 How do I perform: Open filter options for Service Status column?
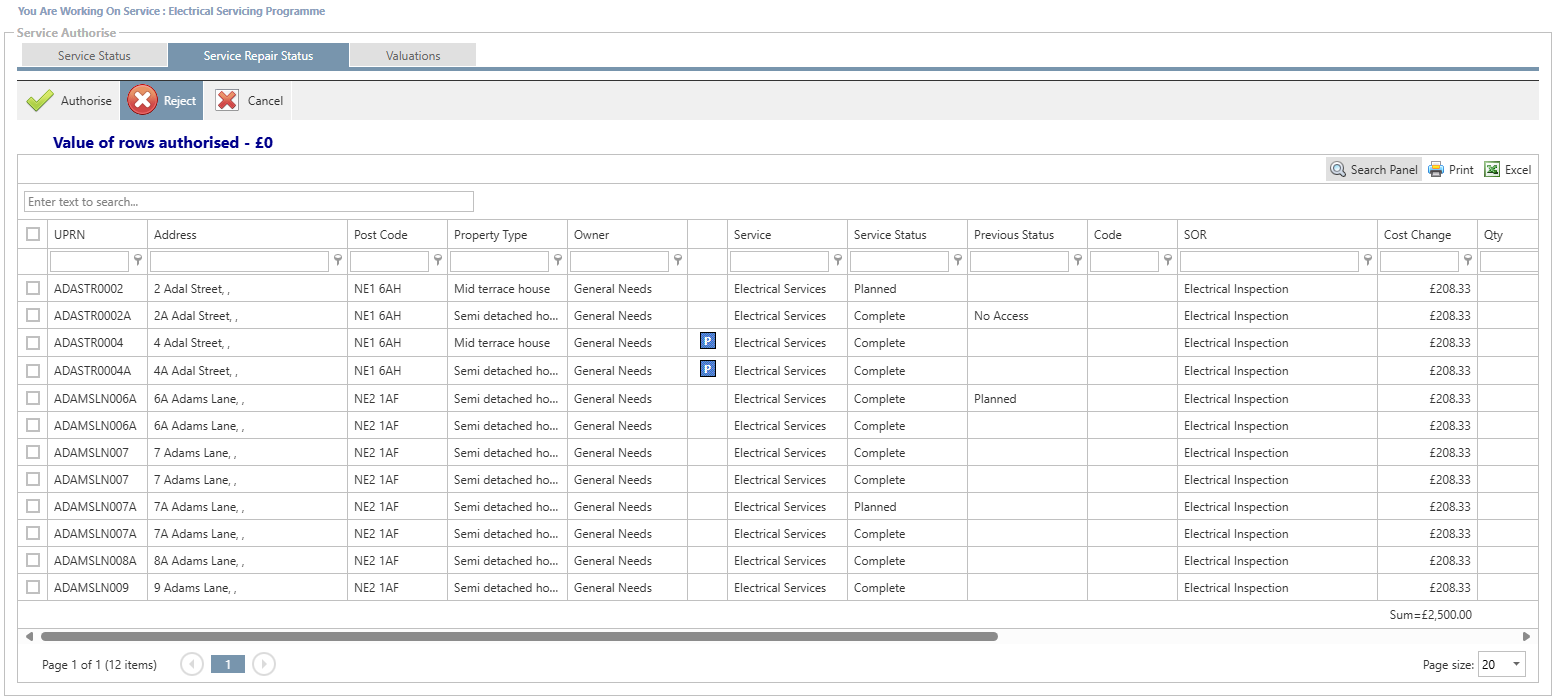coord(958,261)
